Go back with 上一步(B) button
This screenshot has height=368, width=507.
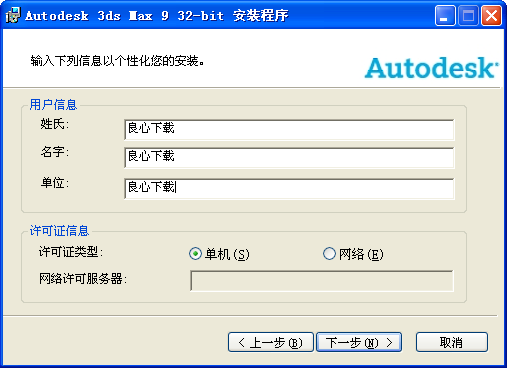(271, 342)
